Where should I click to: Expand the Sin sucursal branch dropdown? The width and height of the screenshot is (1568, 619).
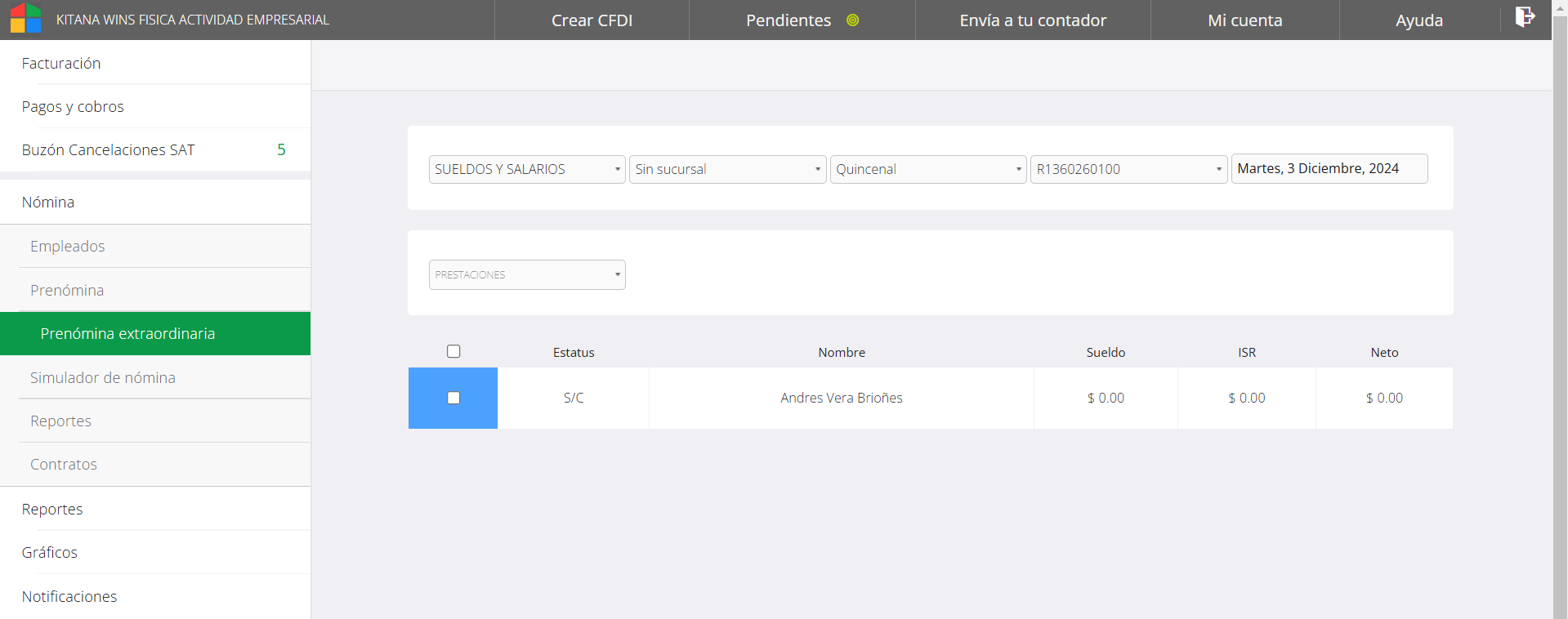pos(727,169)
